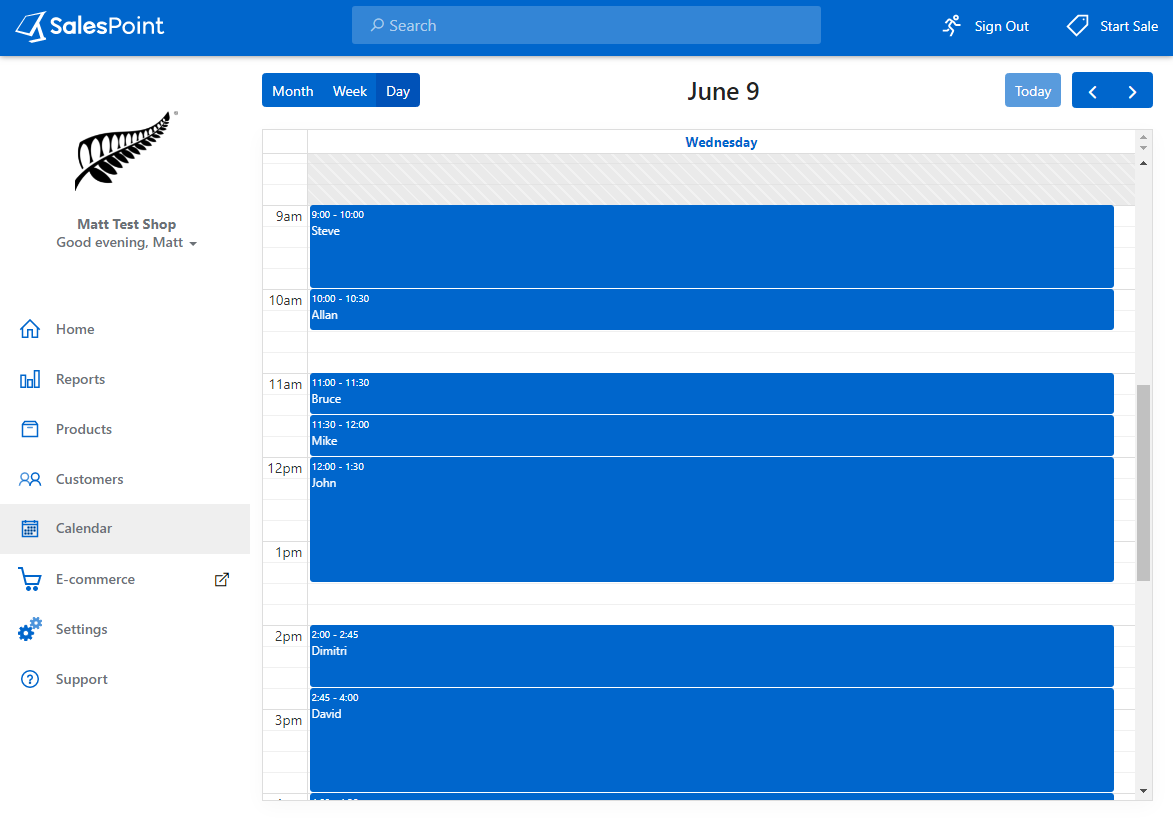Image resolution: width=1173 pixels, height=820 pixels.
Task: Select the Reports icon in the sidebar
Action: 30,379
